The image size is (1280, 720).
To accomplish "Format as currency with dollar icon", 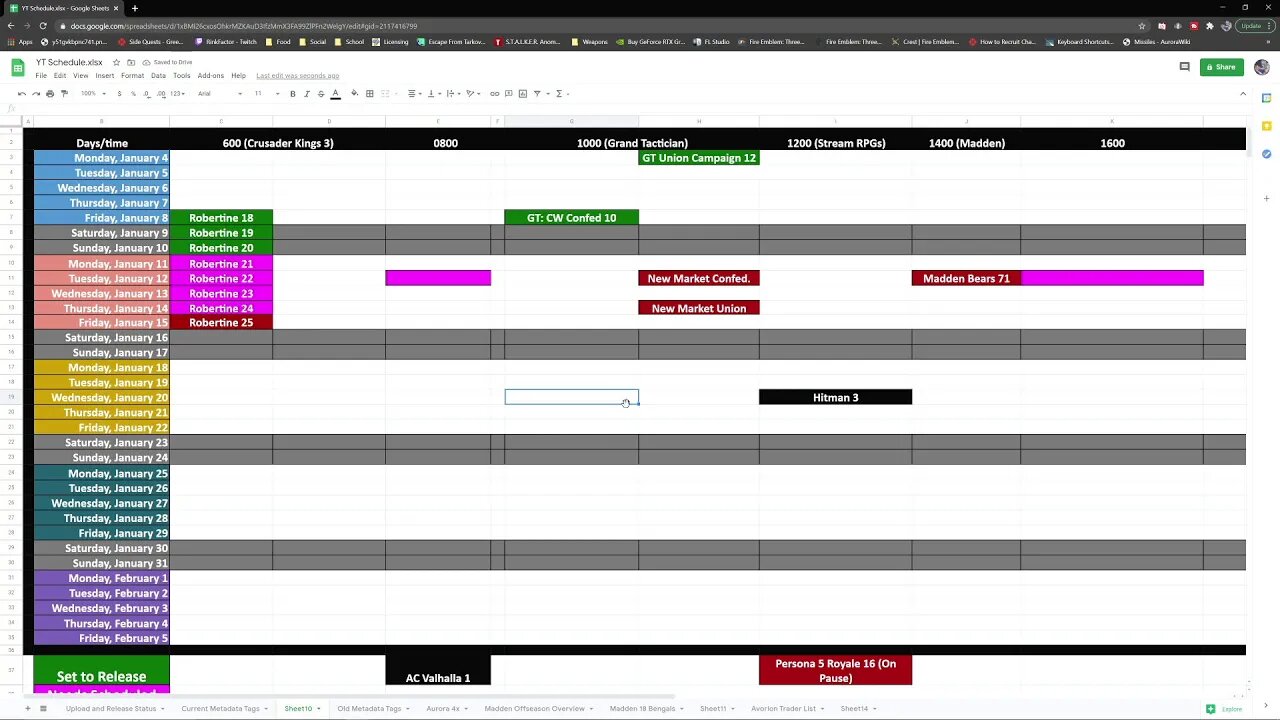I will pos(119,94).
